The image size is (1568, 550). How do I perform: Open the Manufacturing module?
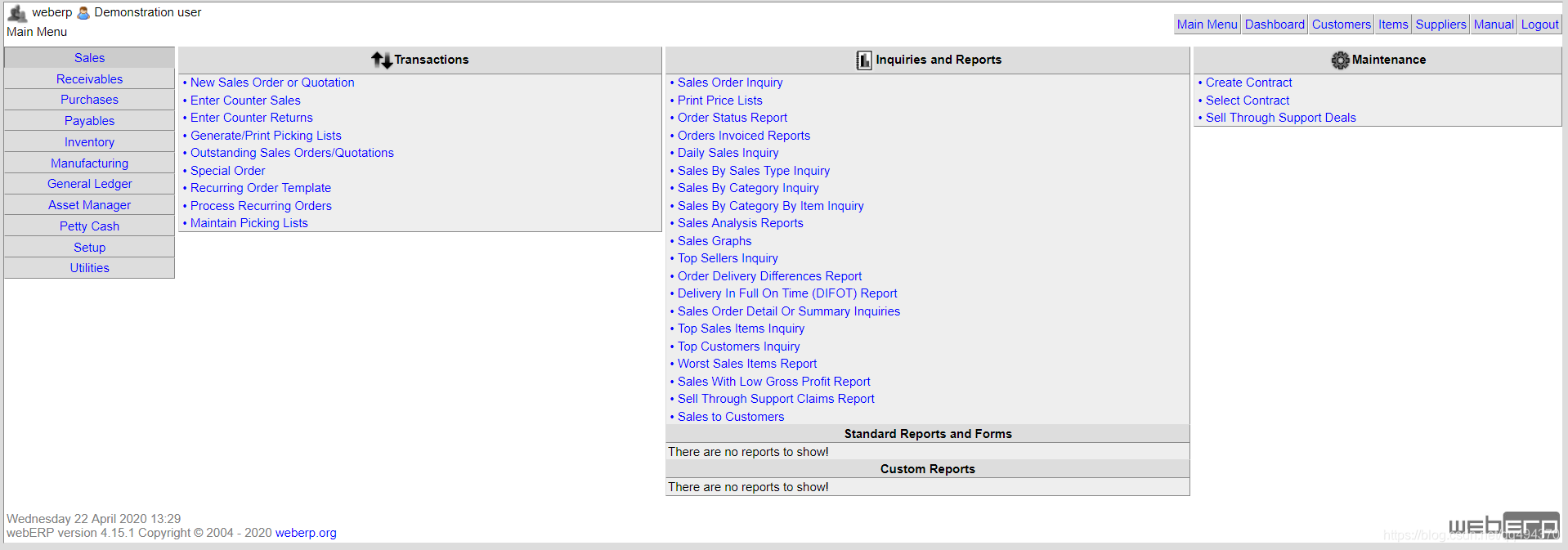(89, 163)
